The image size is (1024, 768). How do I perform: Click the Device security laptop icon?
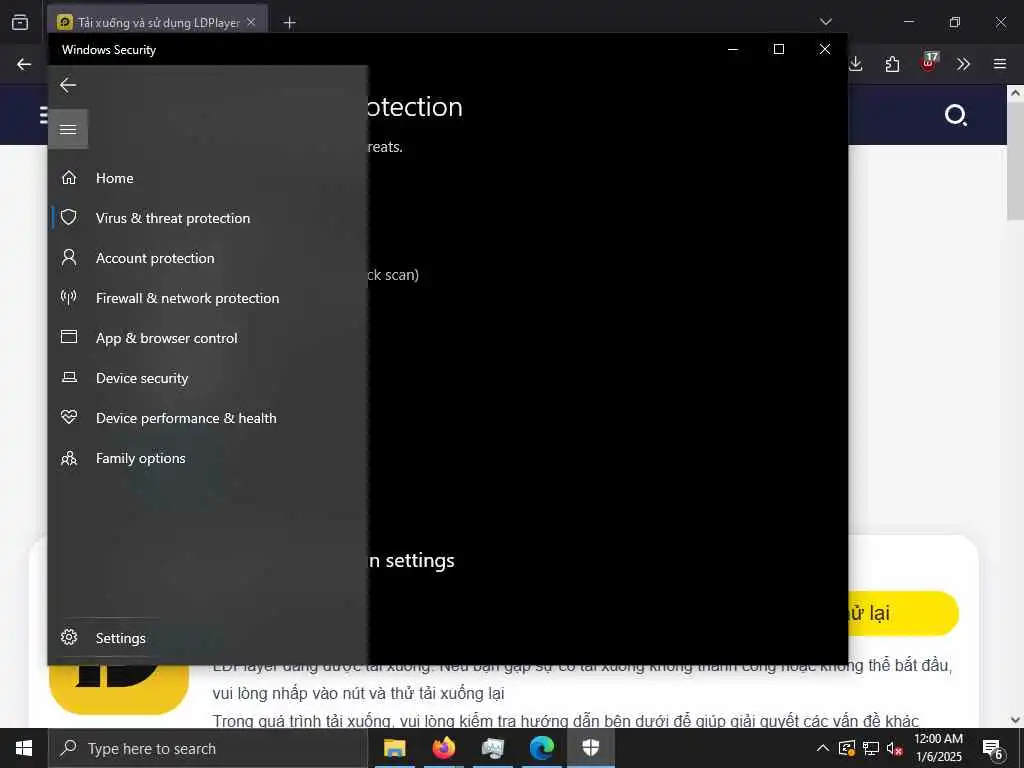pos(69,377)
